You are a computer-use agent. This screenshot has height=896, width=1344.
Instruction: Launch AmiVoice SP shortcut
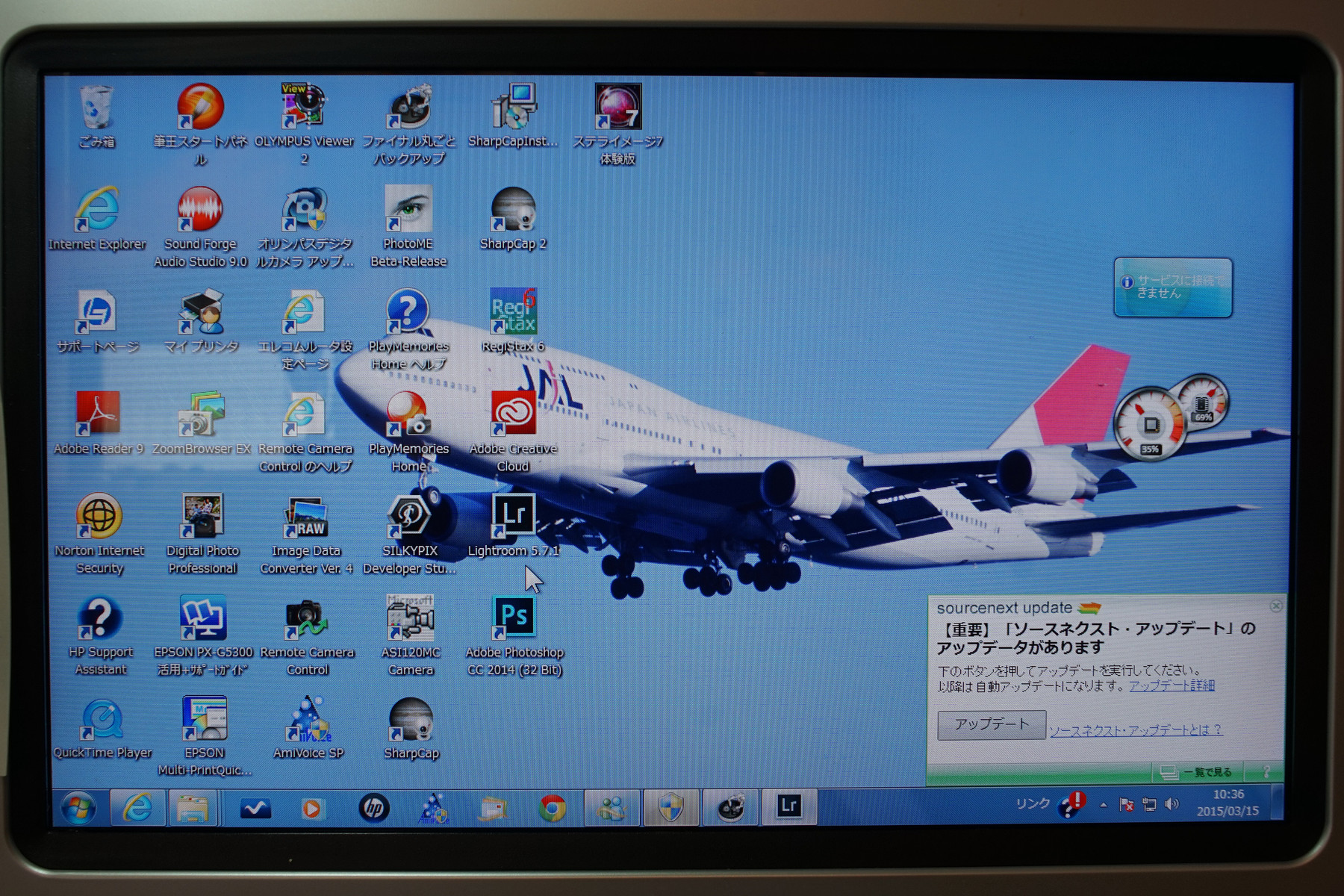(x=308, y=729)
